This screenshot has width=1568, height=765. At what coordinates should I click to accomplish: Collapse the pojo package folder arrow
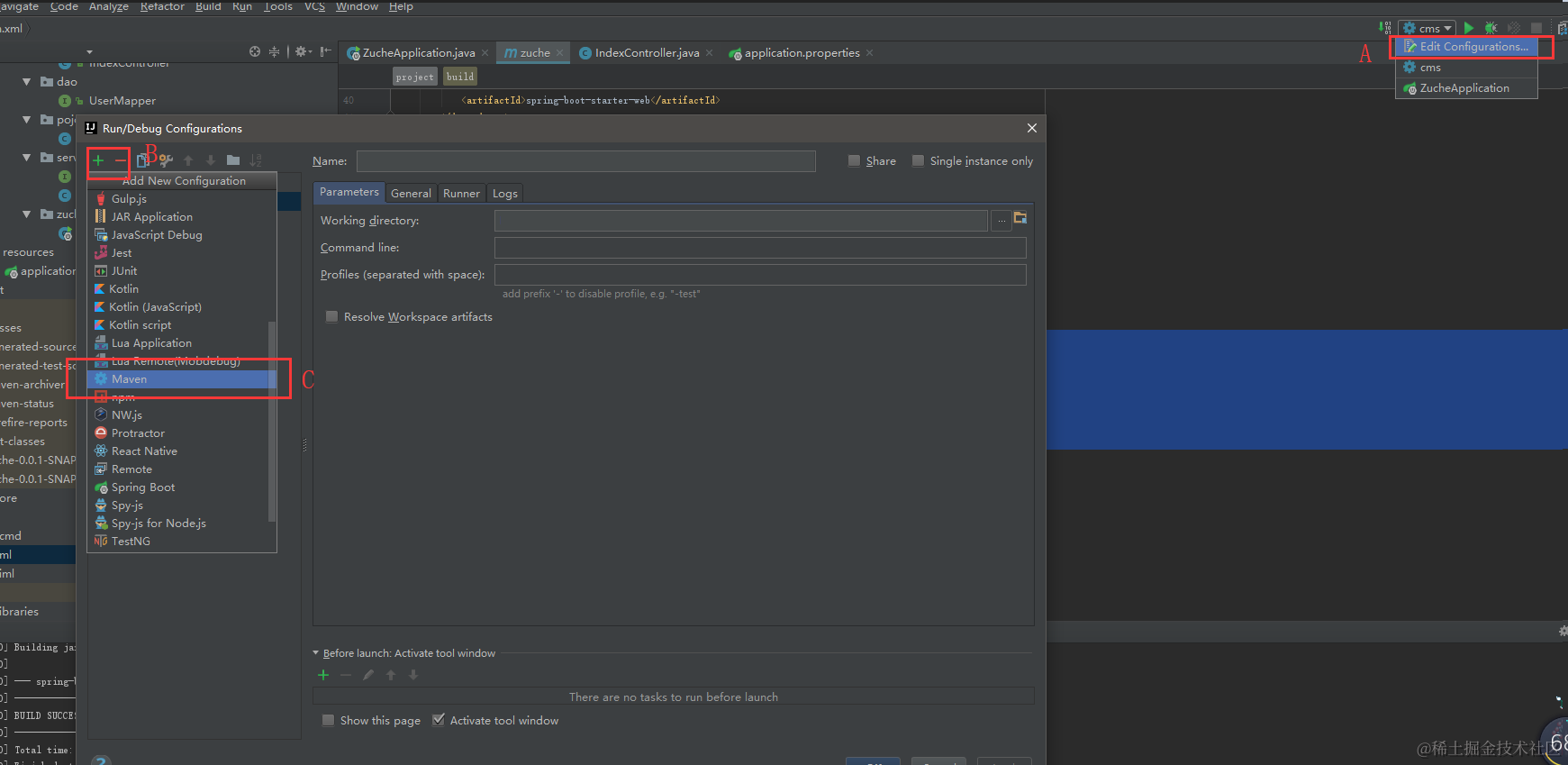click(27, 119)
